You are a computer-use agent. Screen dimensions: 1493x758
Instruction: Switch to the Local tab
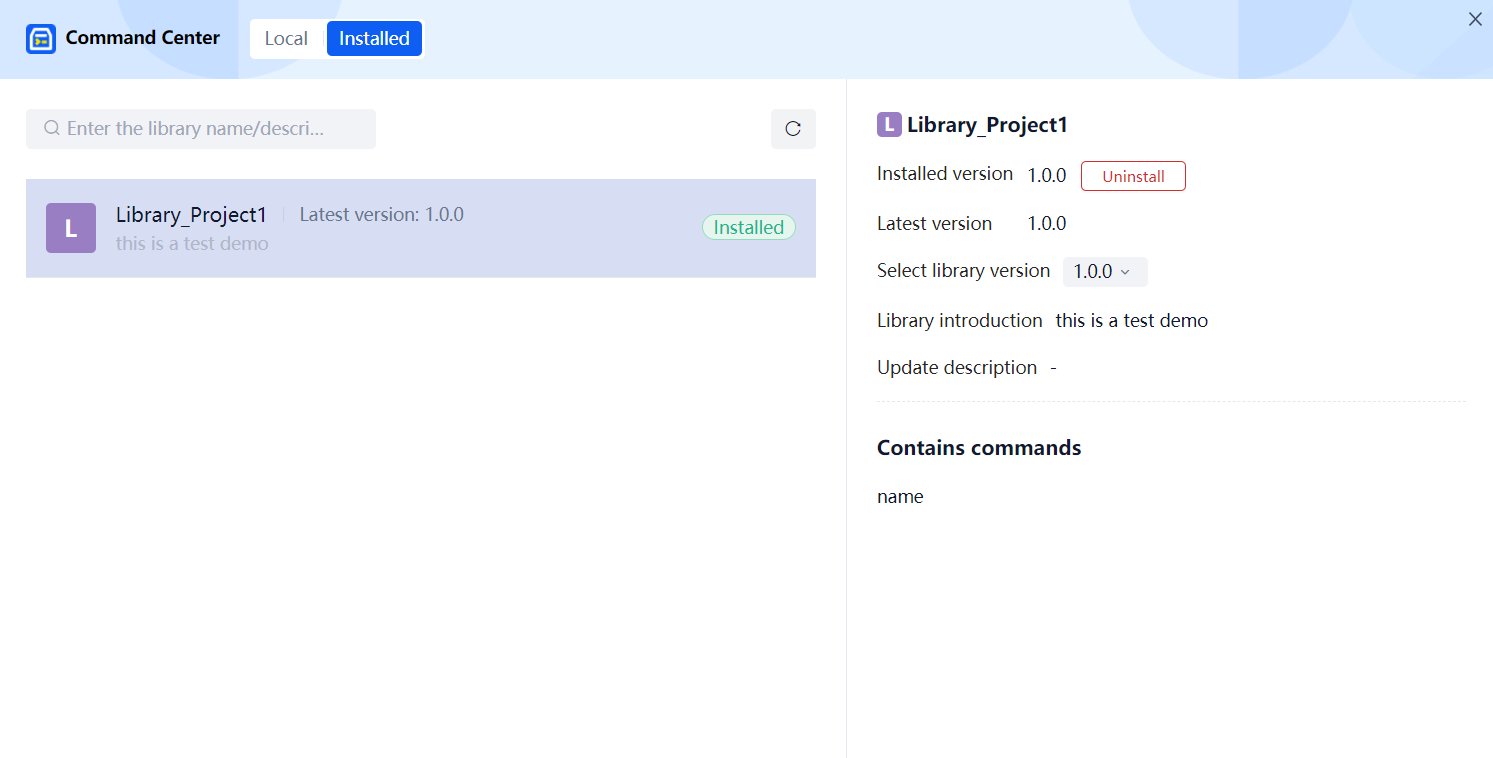pos(286,39)
